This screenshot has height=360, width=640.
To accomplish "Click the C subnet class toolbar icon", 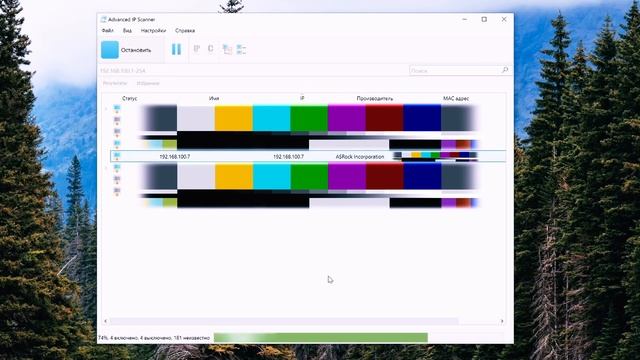I will (x=211, y=49).
